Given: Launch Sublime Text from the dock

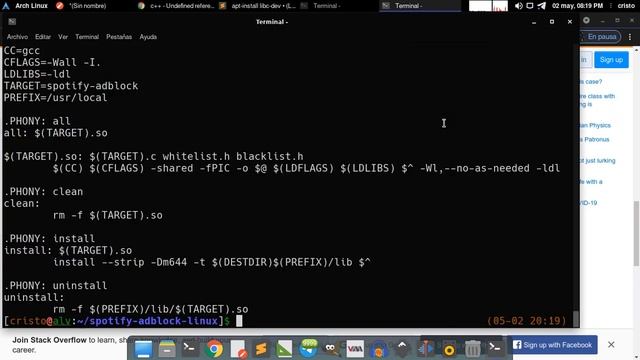Looking at the screenshot, I should coord(261,349).
